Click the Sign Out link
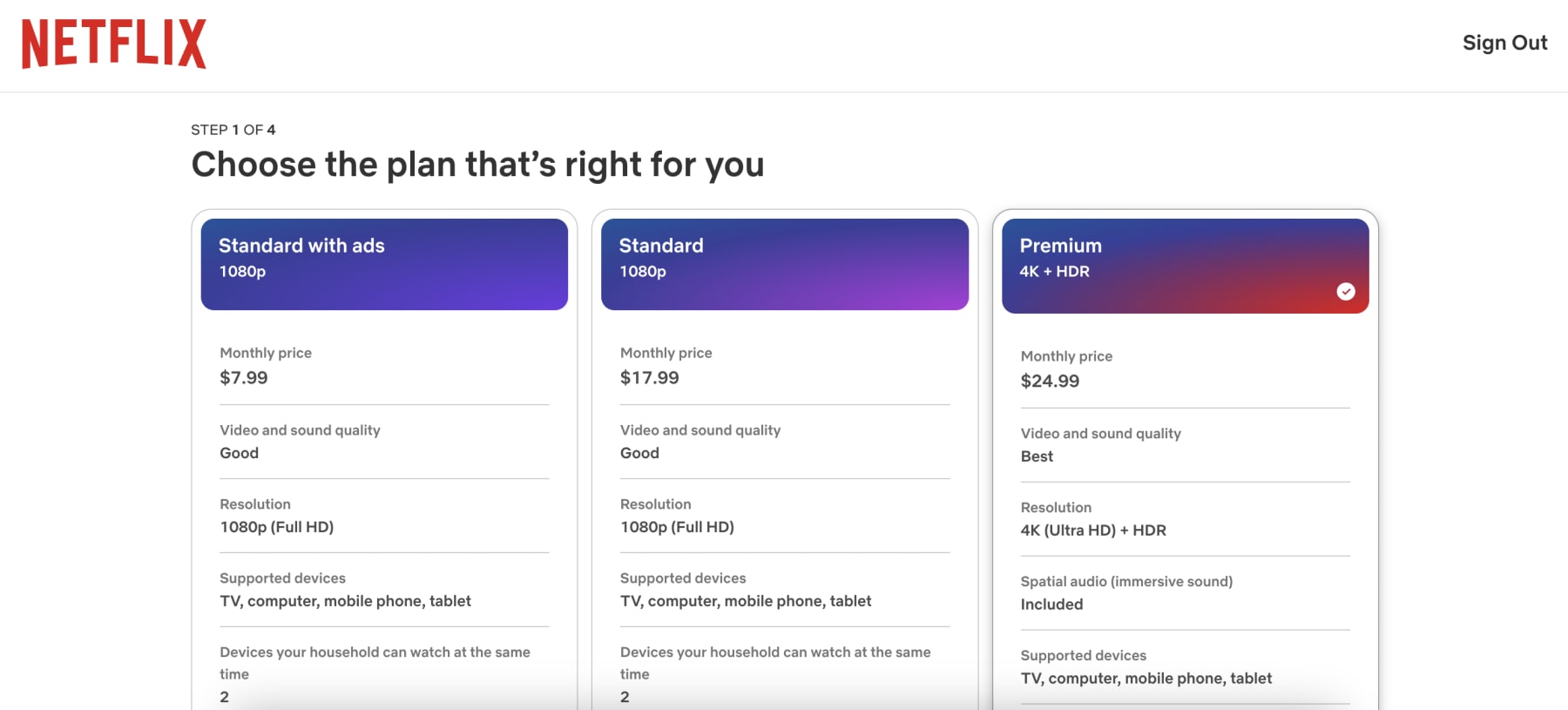1568x710 pixels. coord(1504,43)
